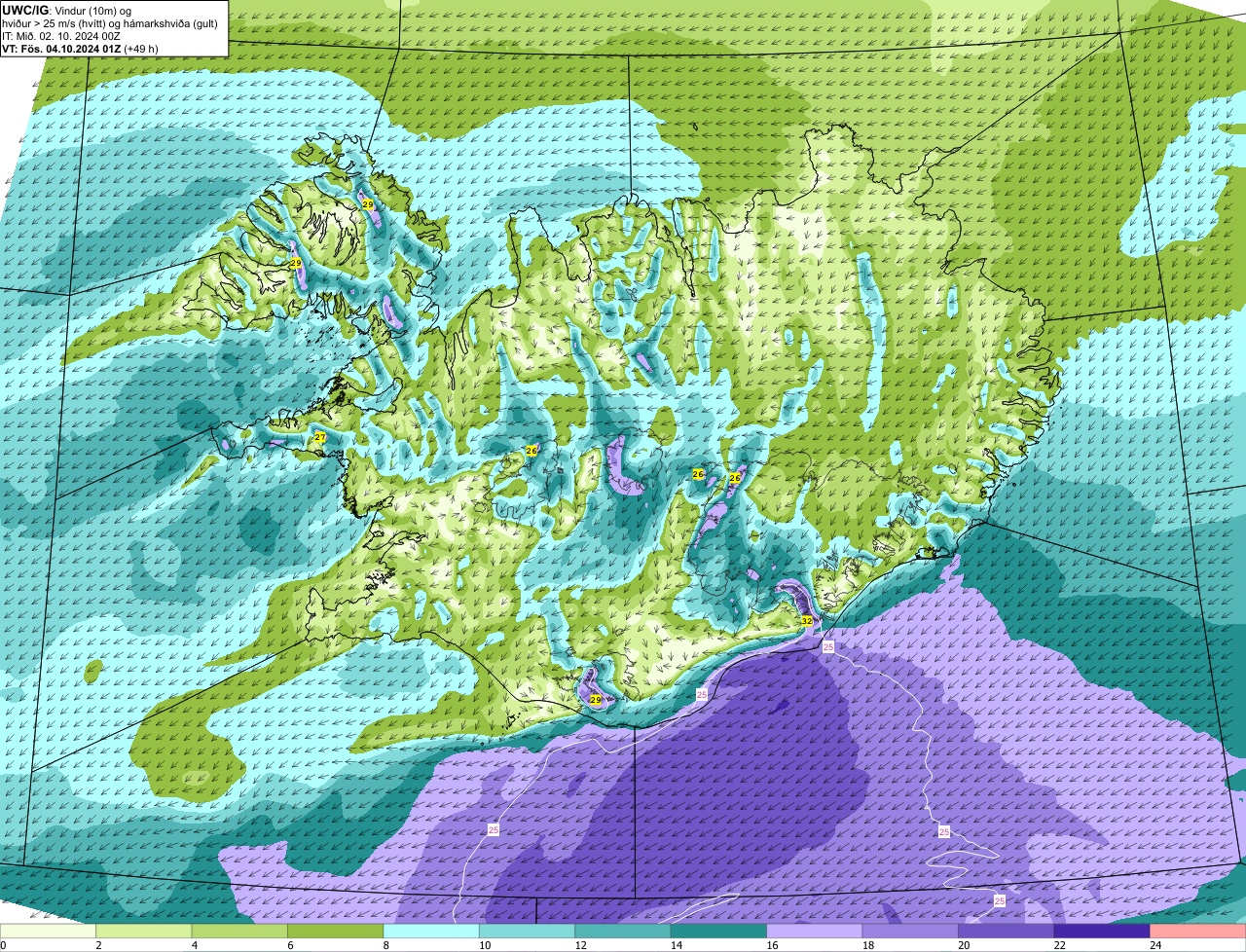The width and height of the screenshot is (1246, 952).
Task: Click the olive-green legend swatch between 6 and 8
Action: point(336,932)
